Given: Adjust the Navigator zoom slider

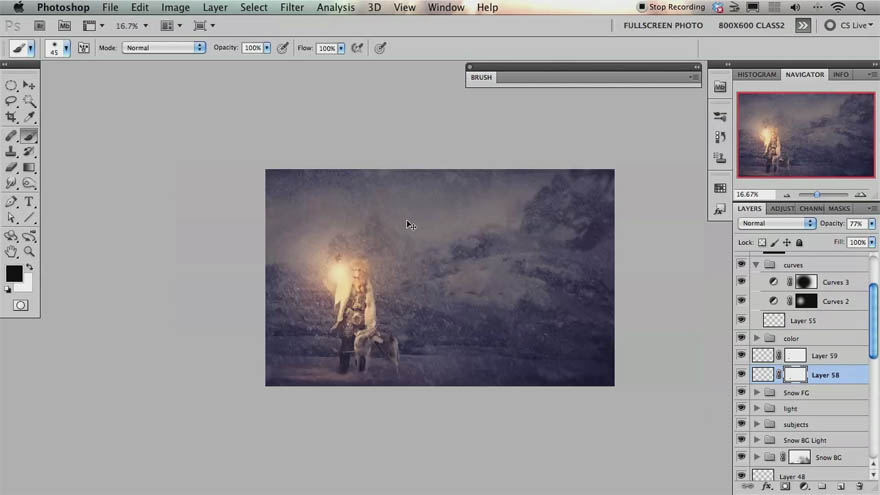Looking at the screenshot, I should coord(817,194).
